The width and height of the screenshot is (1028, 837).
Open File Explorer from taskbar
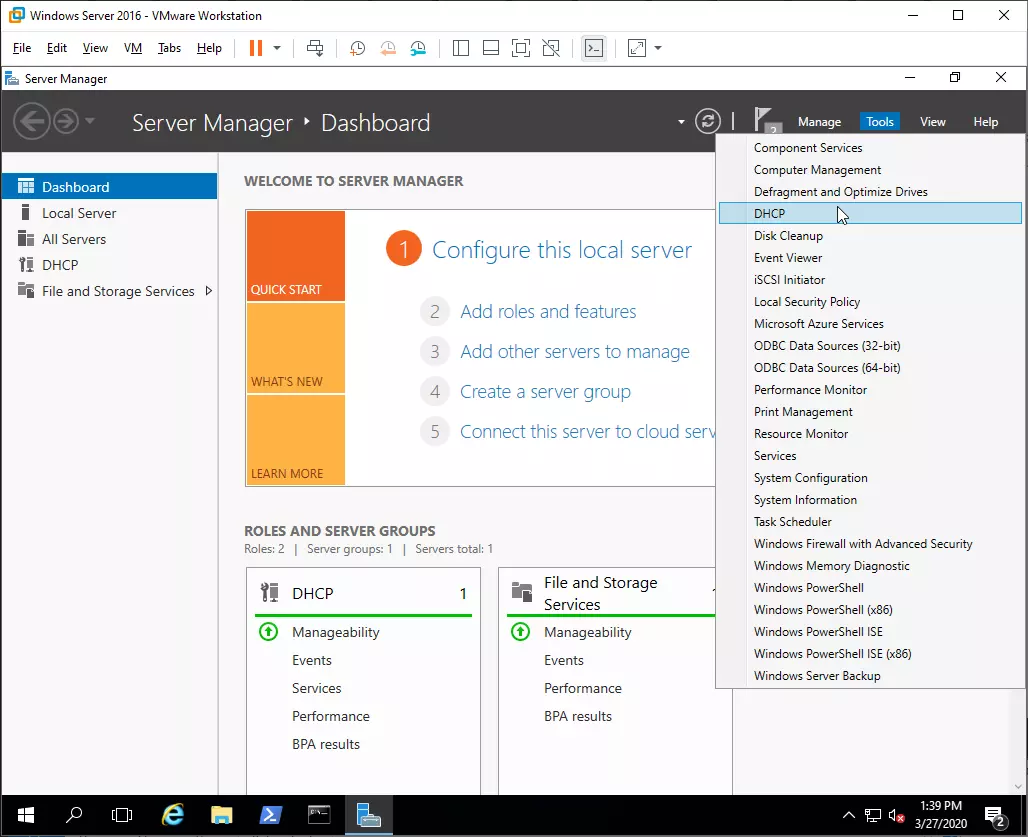[222, 815]
